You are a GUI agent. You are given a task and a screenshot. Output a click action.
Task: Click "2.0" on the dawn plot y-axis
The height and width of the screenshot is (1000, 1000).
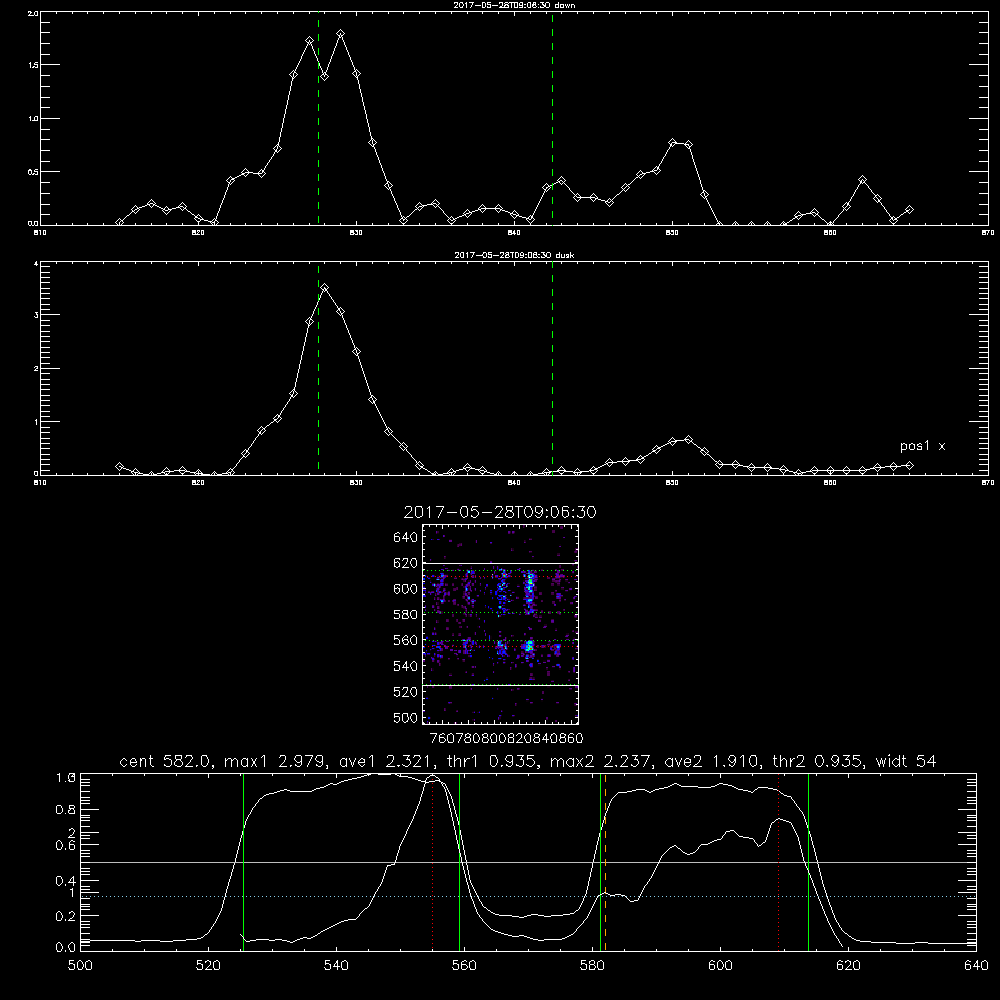click(x=31, y=13)
